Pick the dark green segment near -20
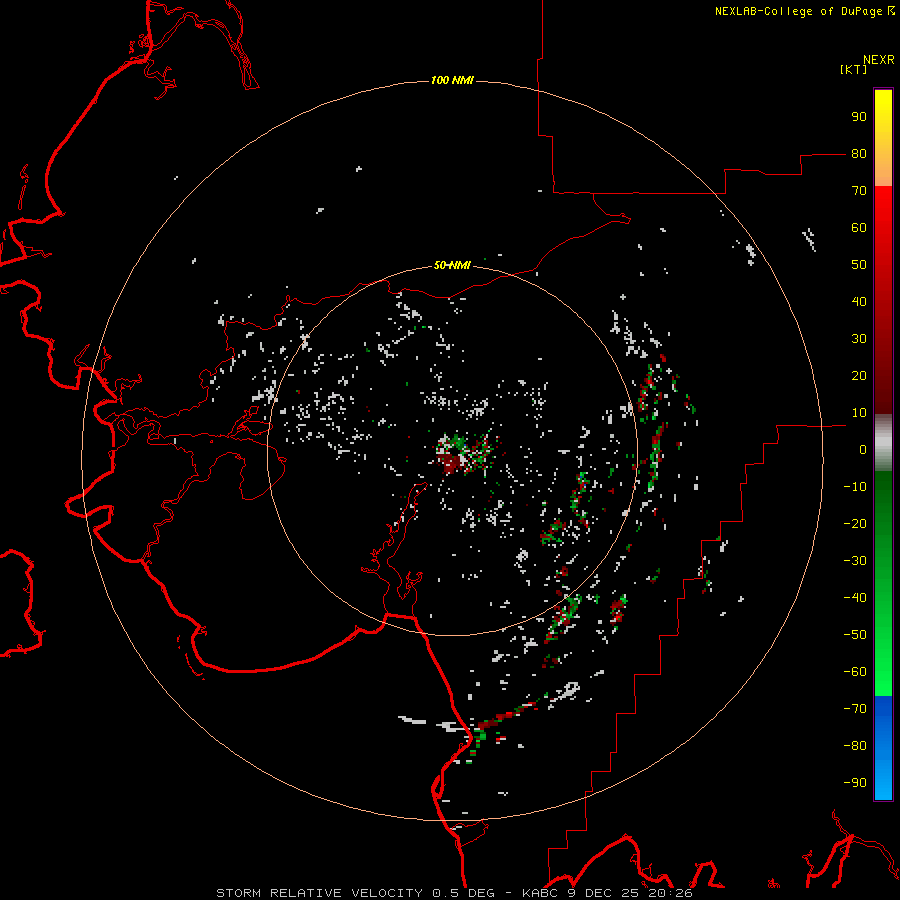The height and width of the screenshot is (900, 900). [883, 524]
